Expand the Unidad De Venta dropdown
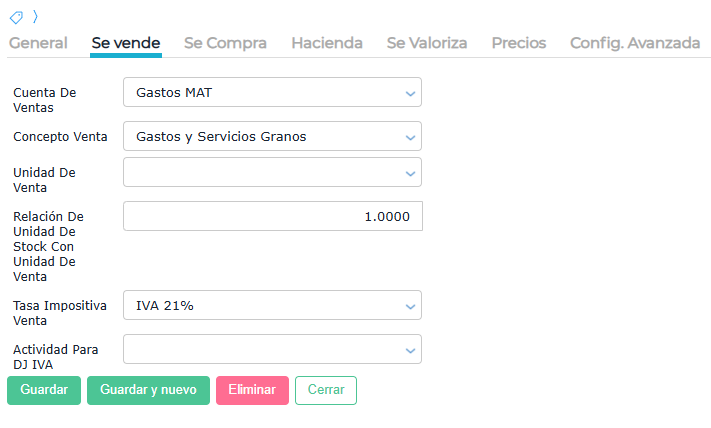The image size is (711, 428). pos(272,172)
